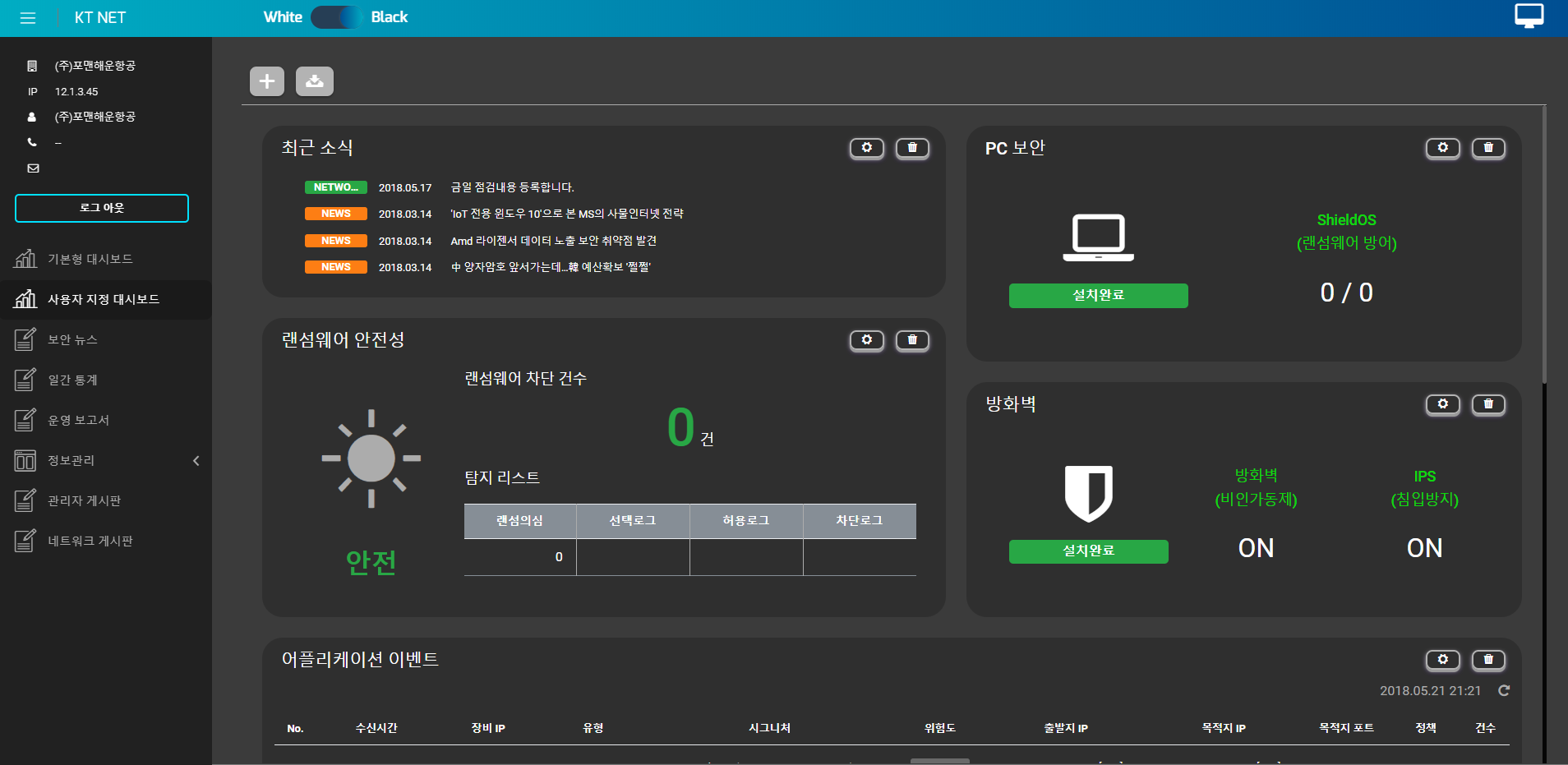Open 관리자 게시판 menu item
This screenshot has height=765, width=1568.
point(84,500)
